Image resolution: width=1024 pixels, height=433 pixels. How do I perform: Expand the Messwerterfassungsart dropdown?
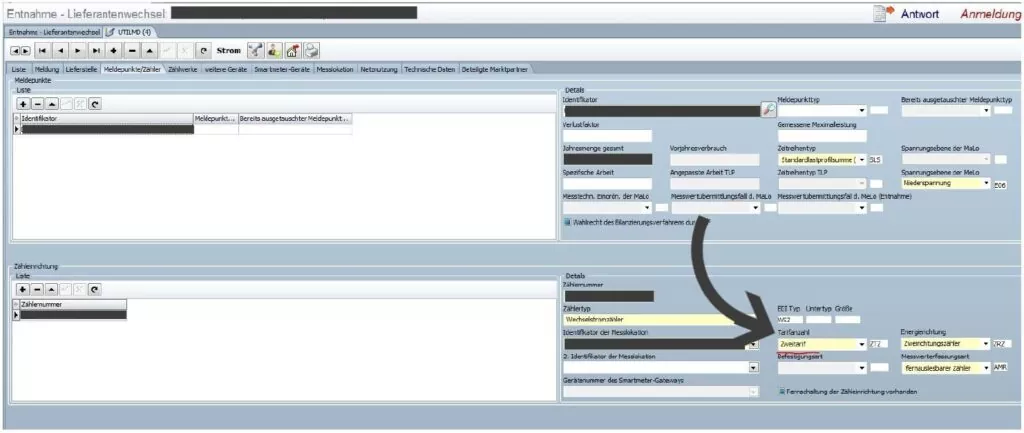[985, 367]
